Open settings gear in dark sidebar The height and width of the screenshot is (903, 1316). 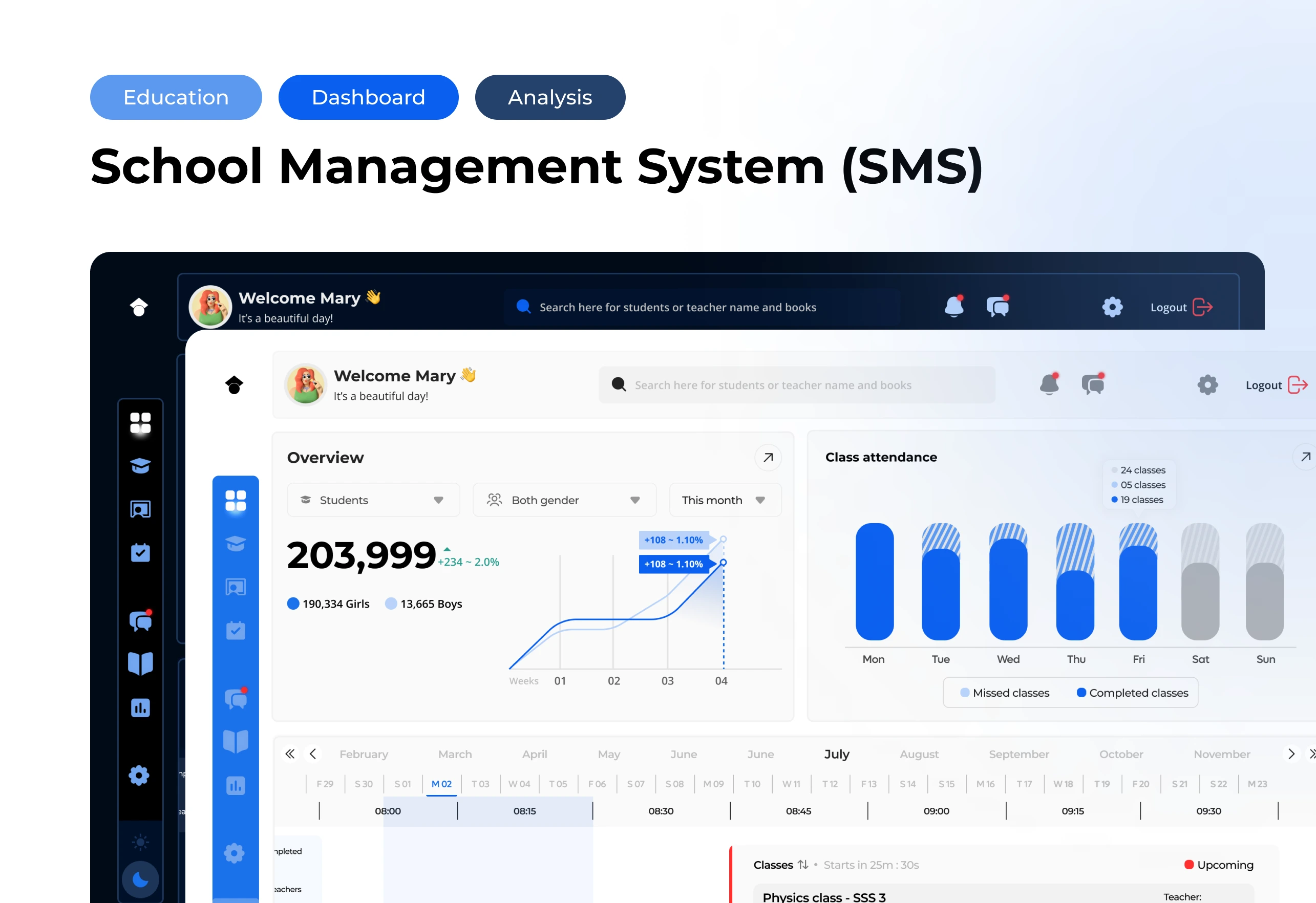click(139, 775)
